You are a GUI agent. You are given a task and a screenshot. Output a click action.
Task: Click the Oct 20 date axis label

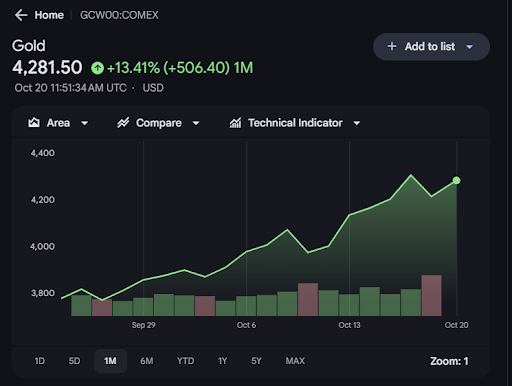pyautogui.click(x=456, y=325)
